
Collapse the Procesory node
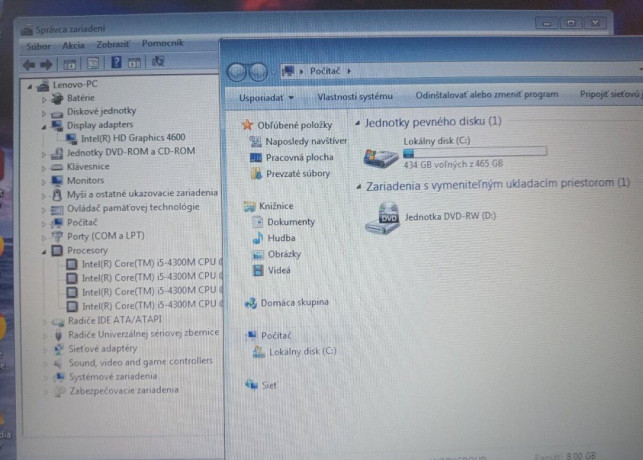point(43,252)
